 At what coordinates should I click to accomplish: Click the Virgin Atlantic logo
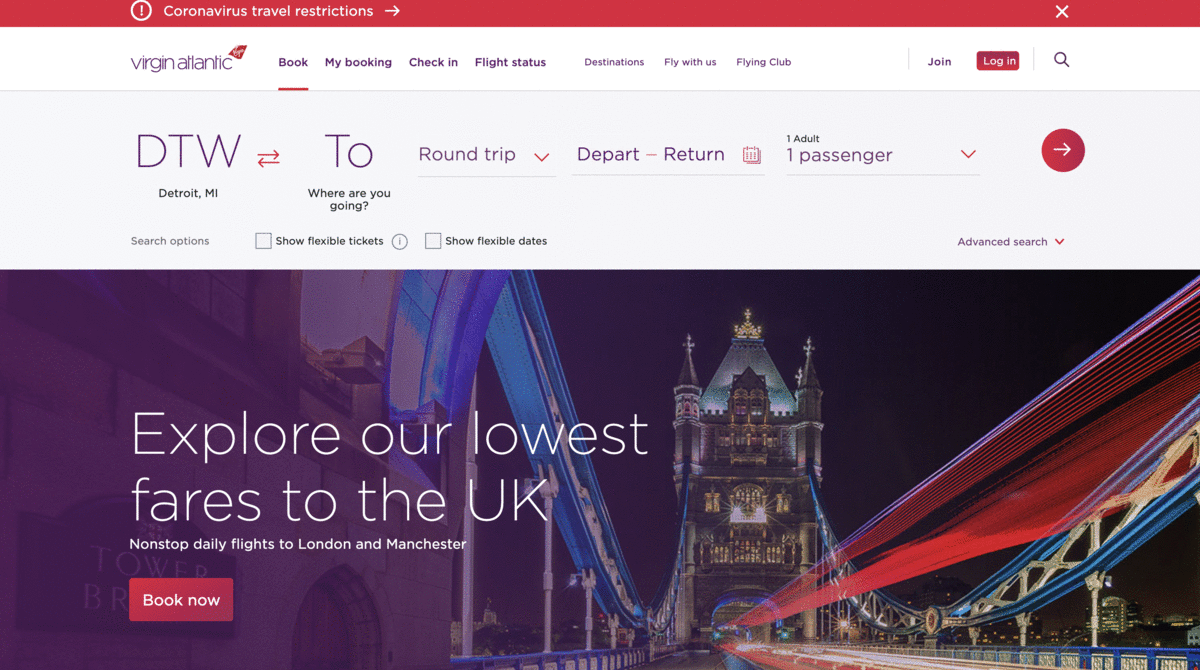pyautogui.click(x=188, y=59)
